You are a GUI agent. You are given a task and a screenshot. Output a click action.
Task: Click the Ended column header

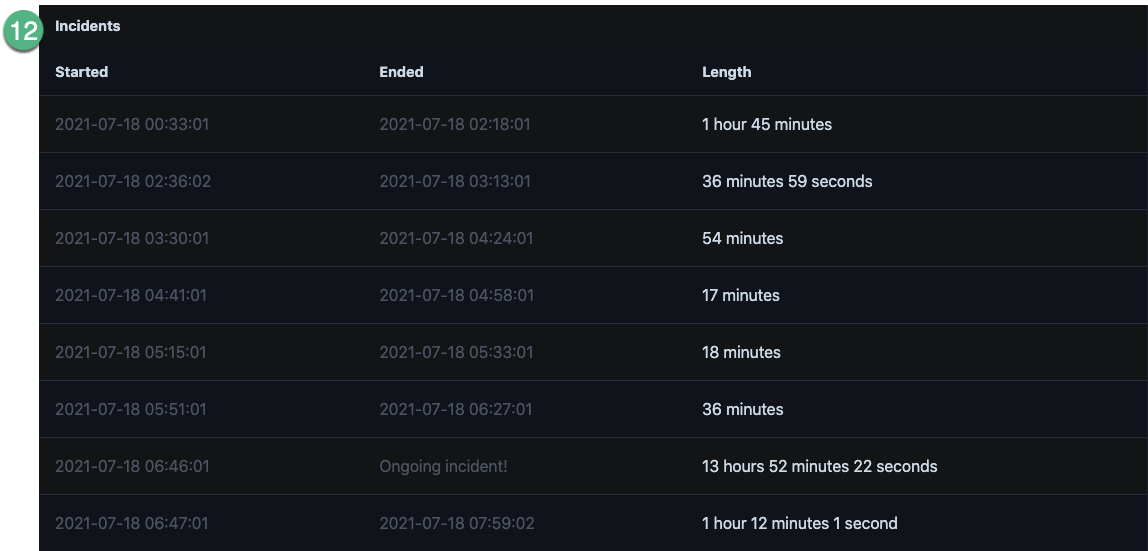(x=401, y=72)
